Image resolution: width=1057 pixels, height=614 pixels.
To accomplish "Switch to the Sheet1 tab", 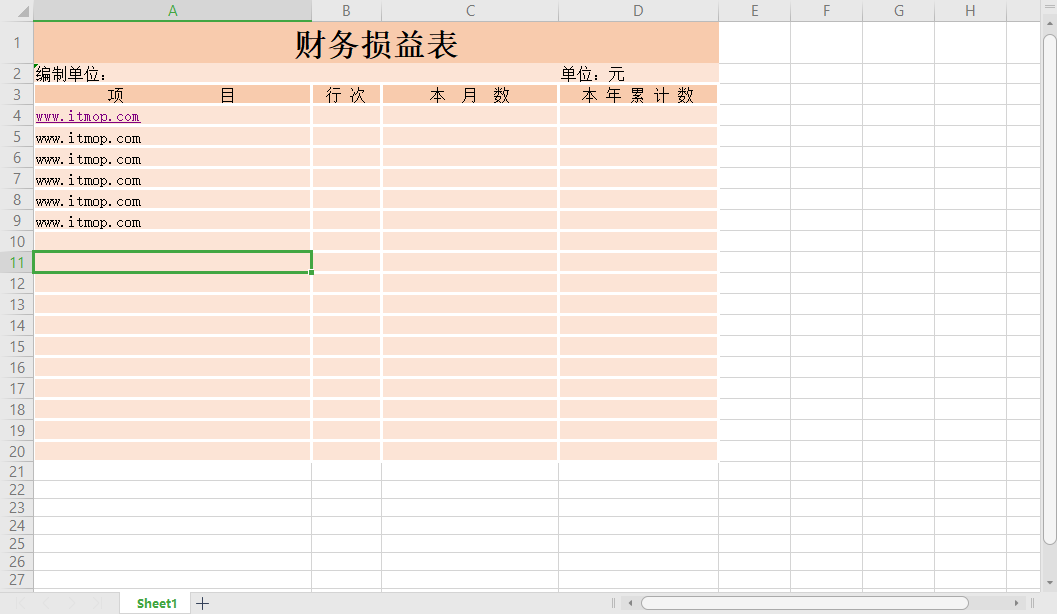I will tap(155, 603).
